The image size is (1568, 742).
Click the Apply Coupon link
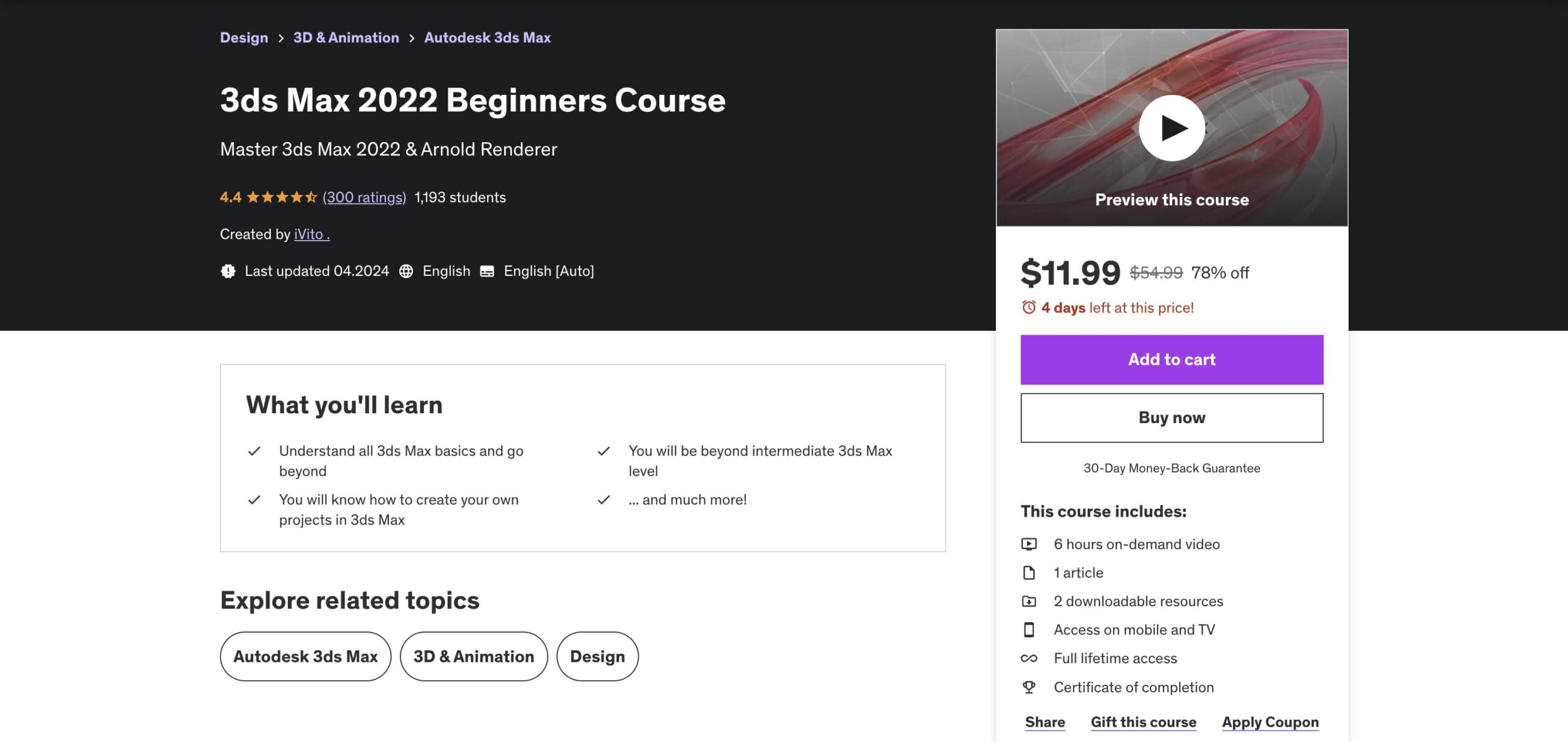pos(1270,721)
